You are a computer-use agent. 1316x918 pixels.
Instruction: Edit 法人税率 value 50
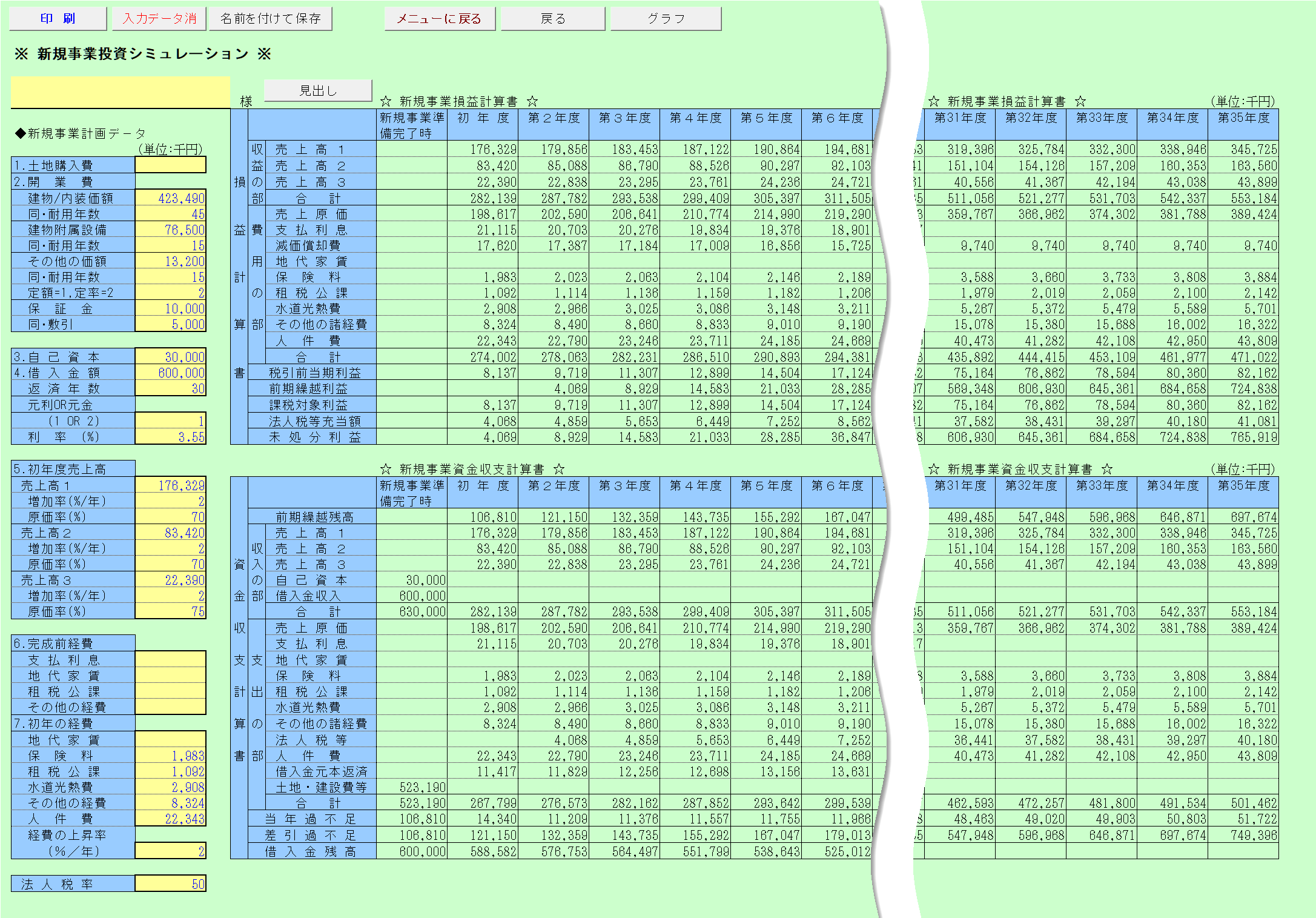170,883
